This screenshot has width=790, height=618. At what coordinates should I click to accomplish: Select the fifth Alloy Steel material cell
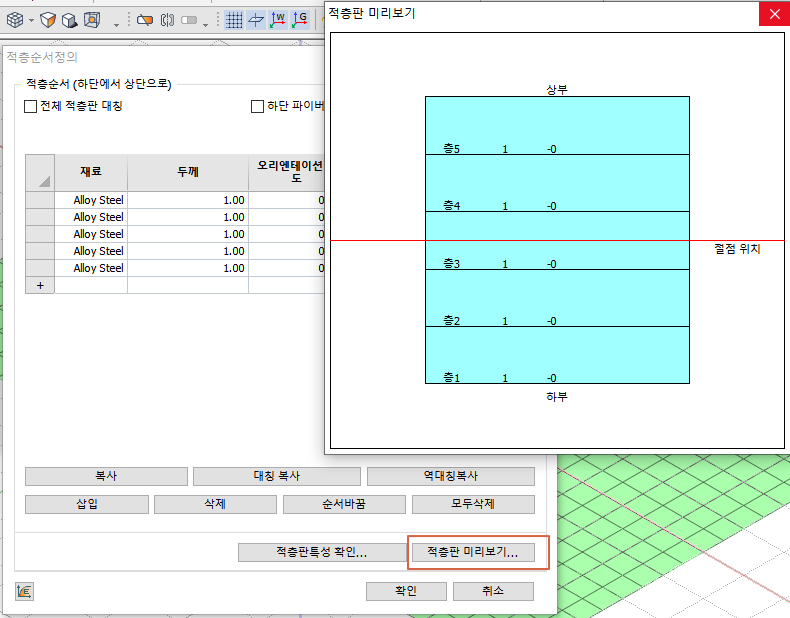[91, 268]
